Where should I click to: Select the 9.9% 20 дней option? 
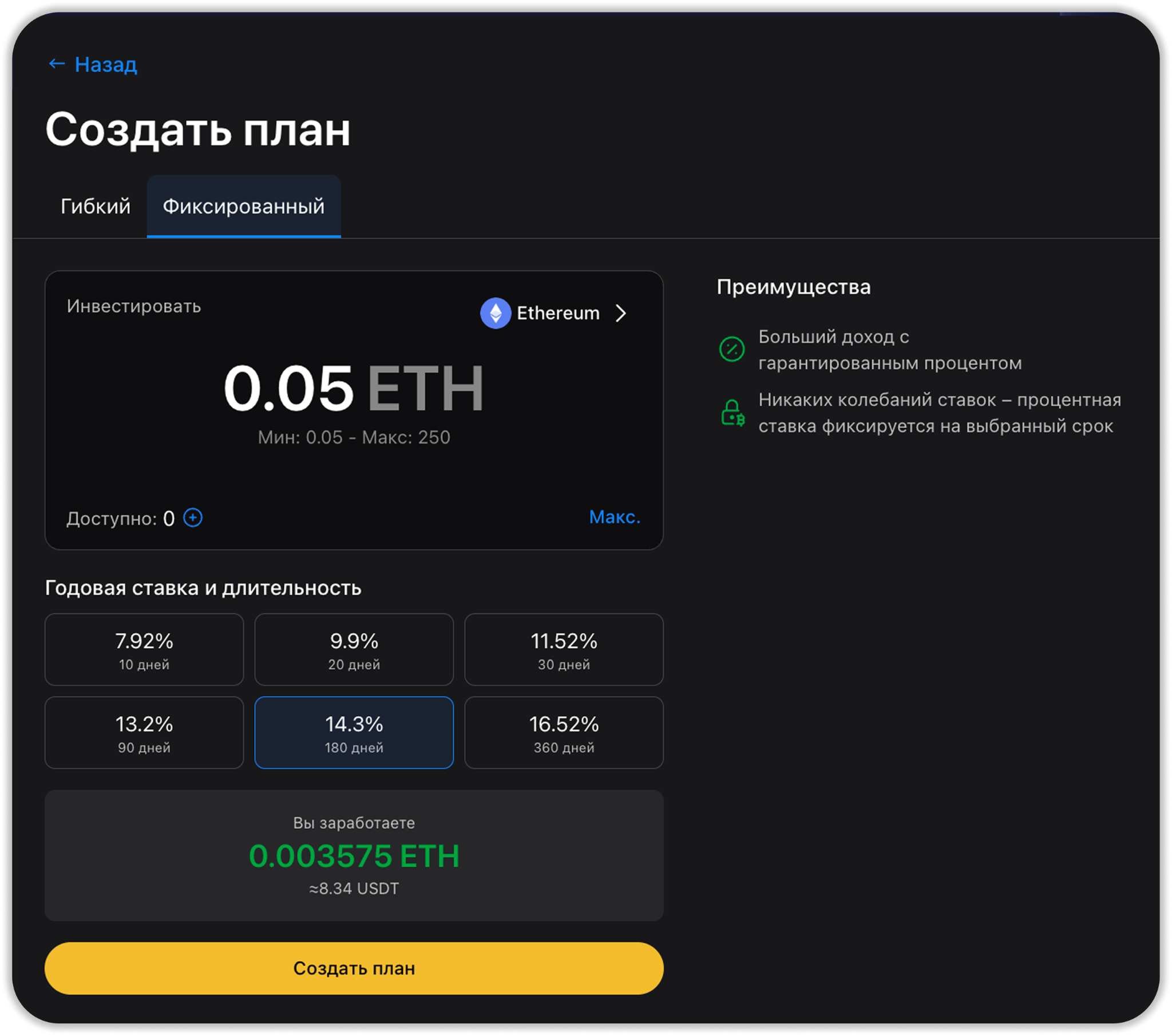point(354,650)
